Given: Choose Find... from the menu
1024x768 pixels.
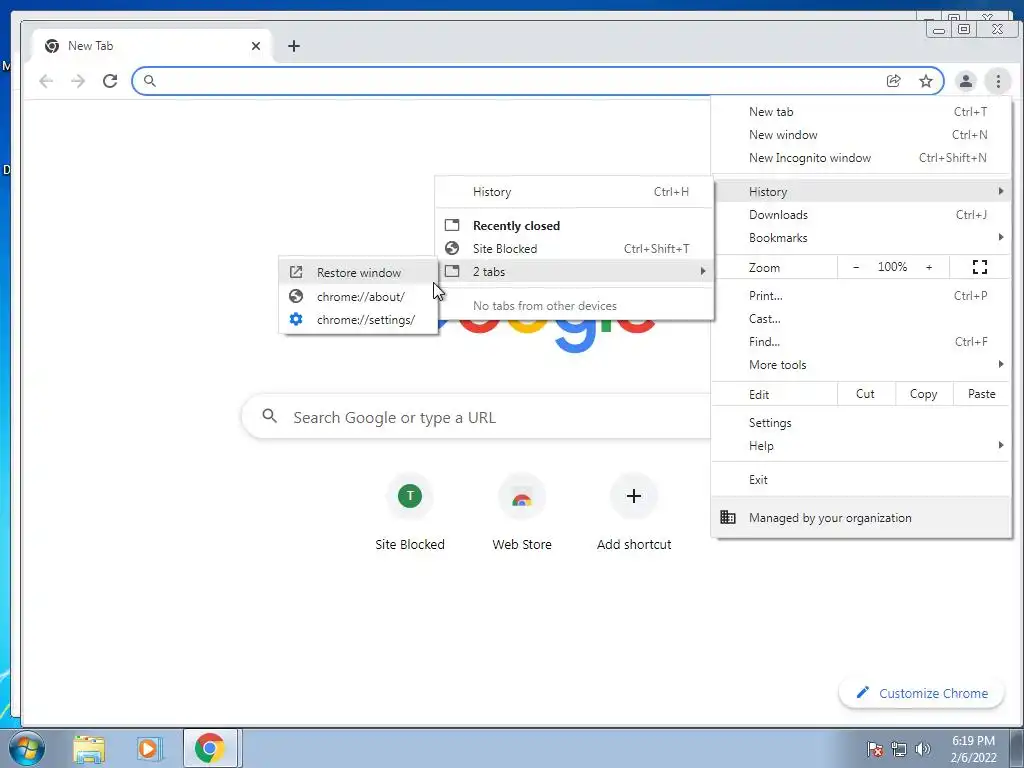Looking at the screenshot, I should (x=861, y=342).
